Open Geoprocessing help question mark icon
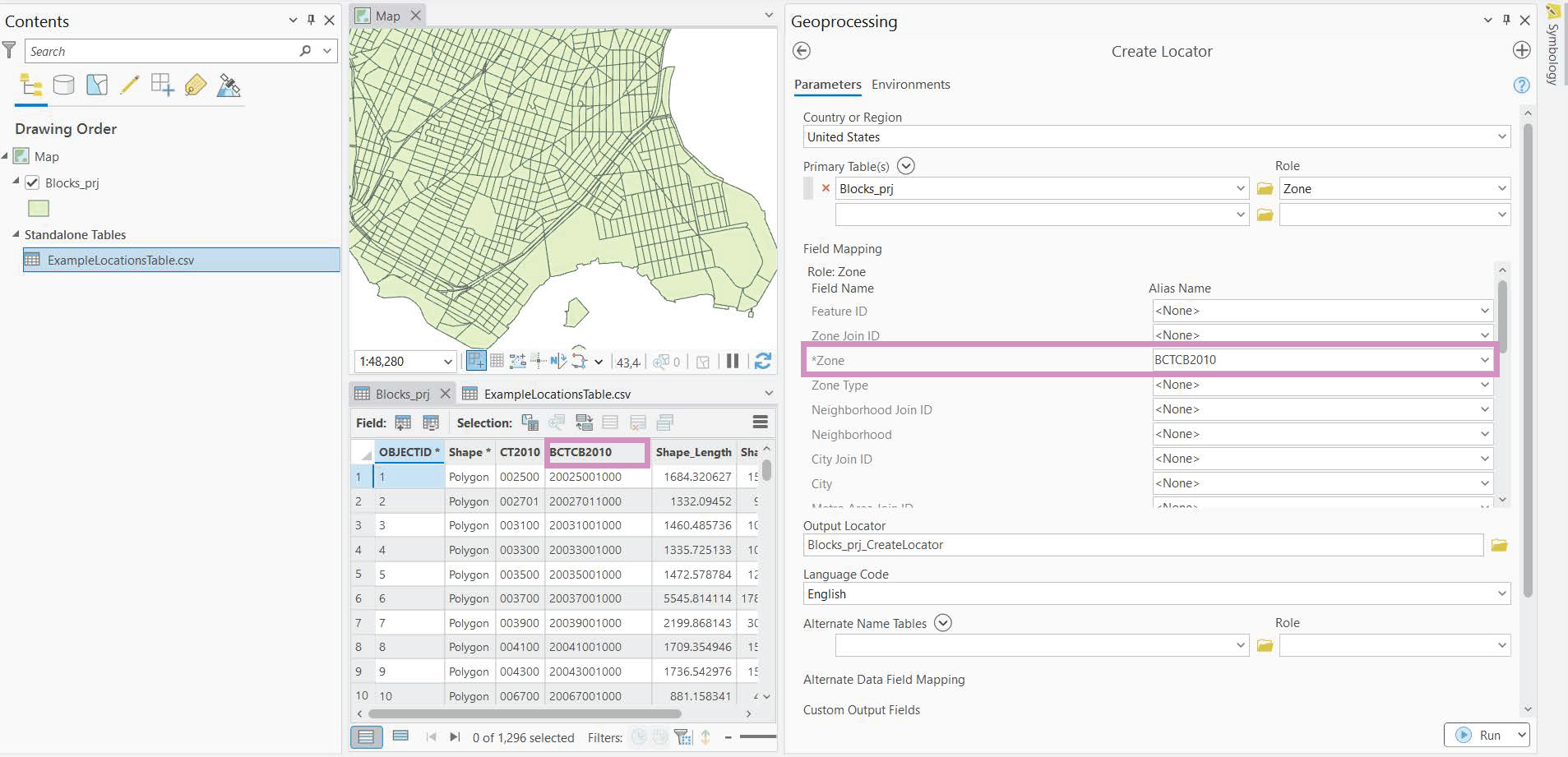 [x=1521, y=85]
